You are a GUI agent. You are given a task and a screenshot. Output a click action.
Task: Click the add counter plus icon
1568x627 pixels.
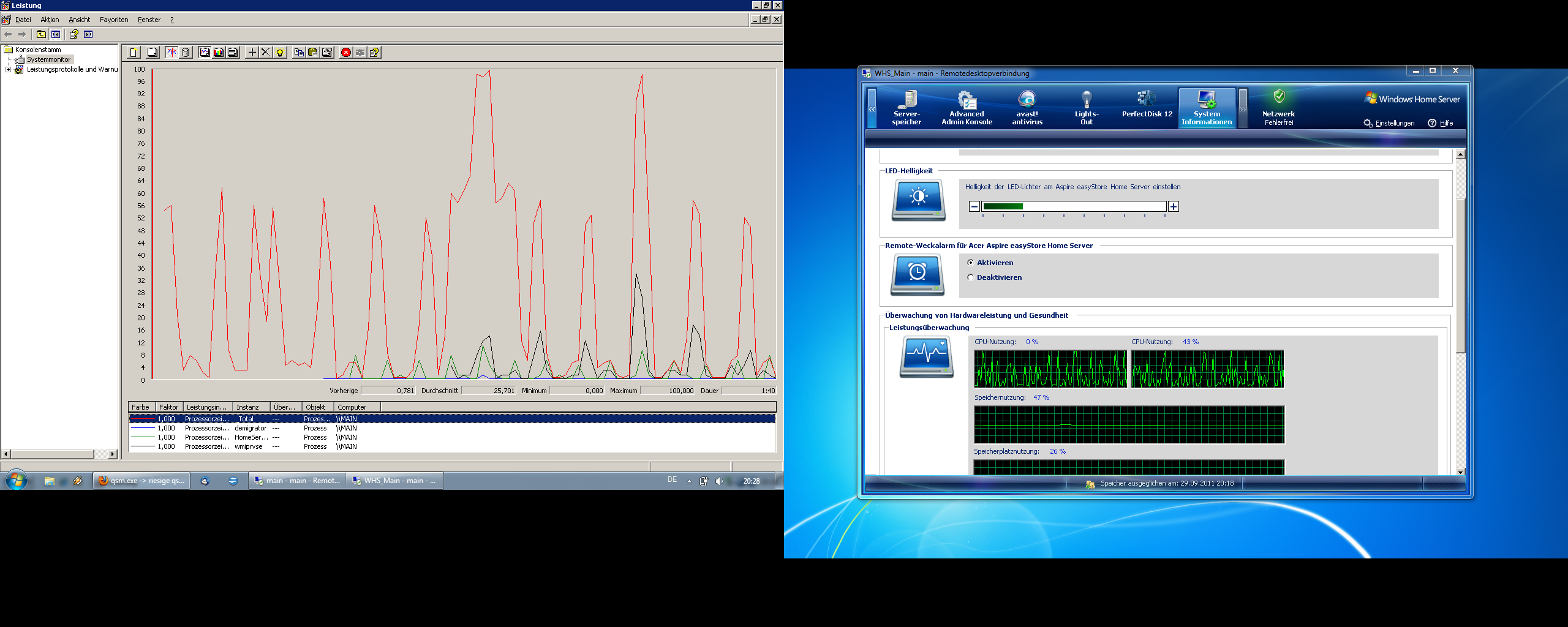click(x=252, y=53)
